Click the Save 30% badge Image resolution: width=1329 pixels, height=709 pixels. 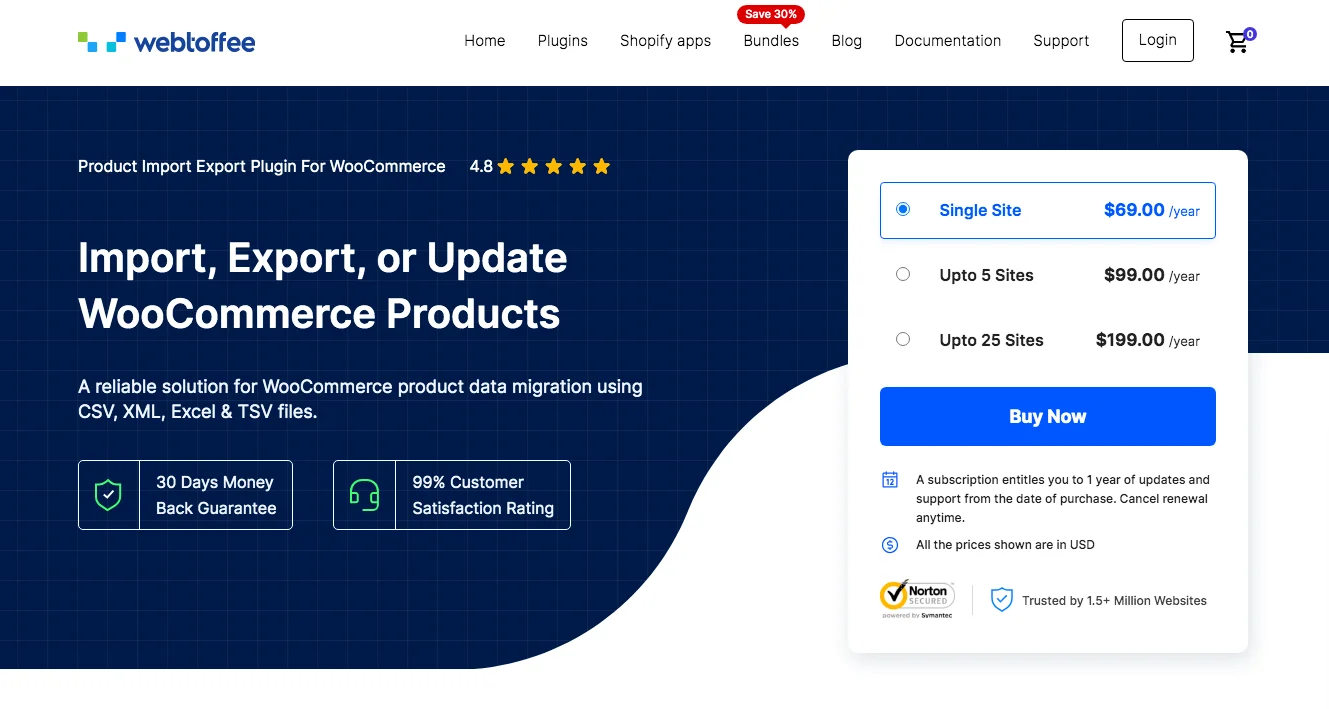[x=771, y=14]
